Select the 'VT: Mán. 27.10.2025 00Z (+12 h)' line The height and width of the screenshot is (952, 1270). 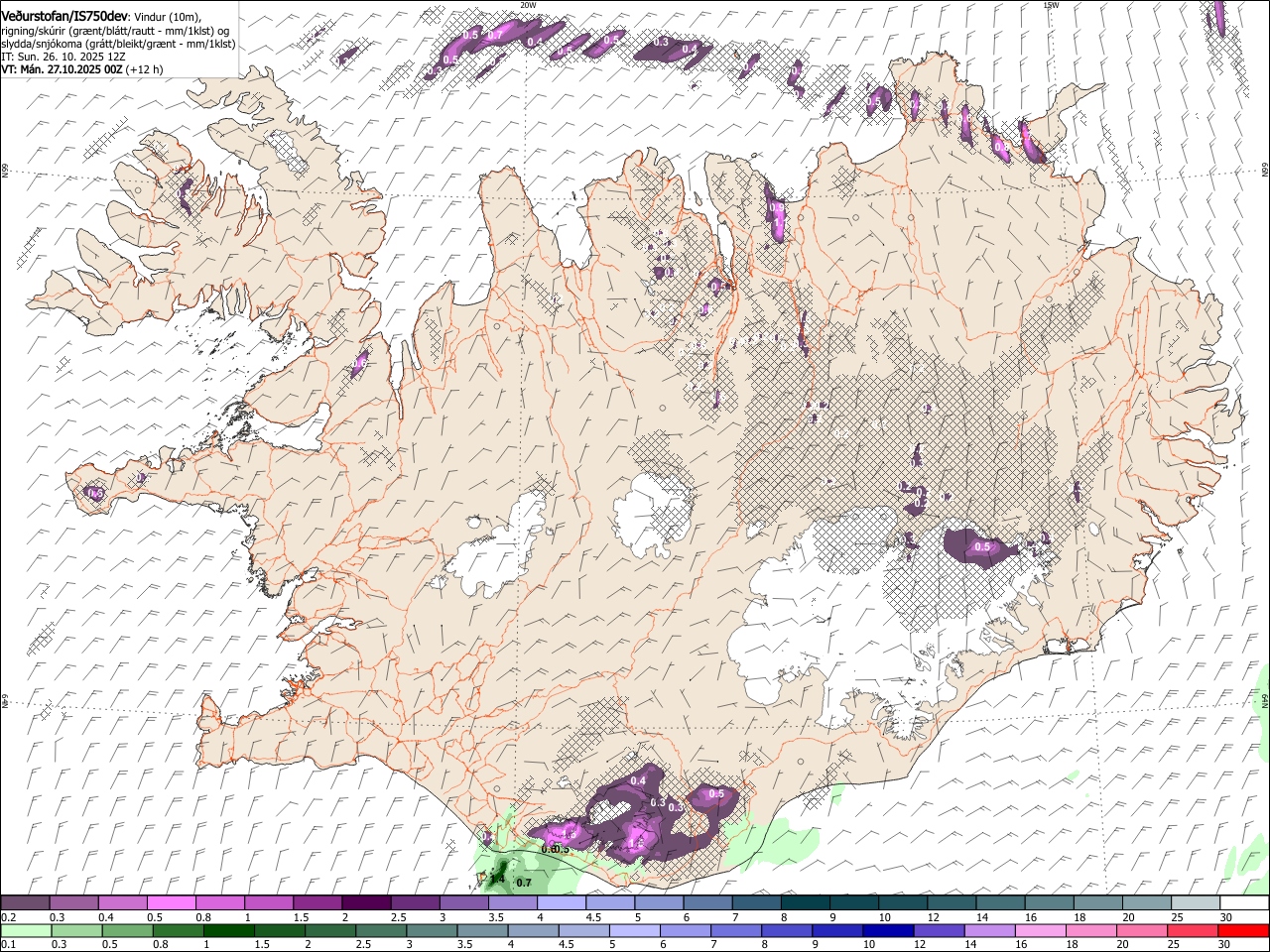click(x=82, y=69)
